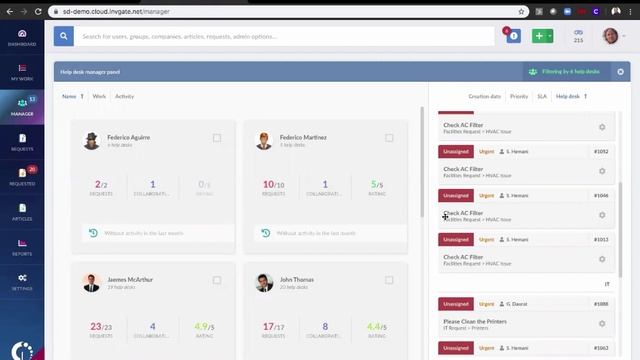640x360 pixels.
Task: Select John Thomas card checkbox
Action: [x=389, y=280]
